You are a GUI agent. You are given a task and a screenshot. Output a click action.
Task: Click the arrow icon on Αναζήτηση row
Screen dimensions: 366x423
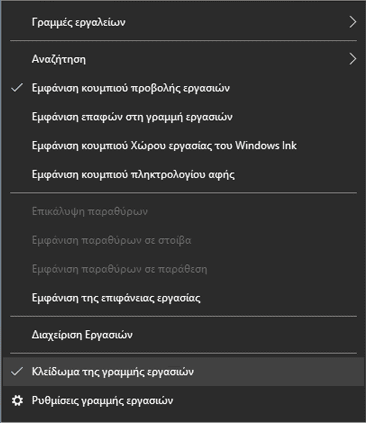click(x=353, y=59)
